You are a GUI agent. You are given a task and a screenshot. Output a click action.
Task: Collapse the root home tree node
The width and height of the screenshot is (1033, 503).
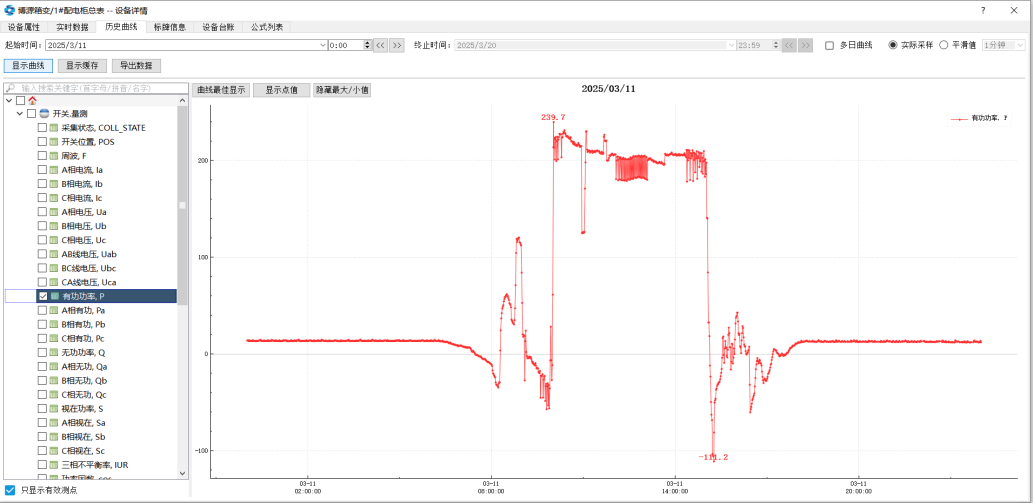pos(9,101)
